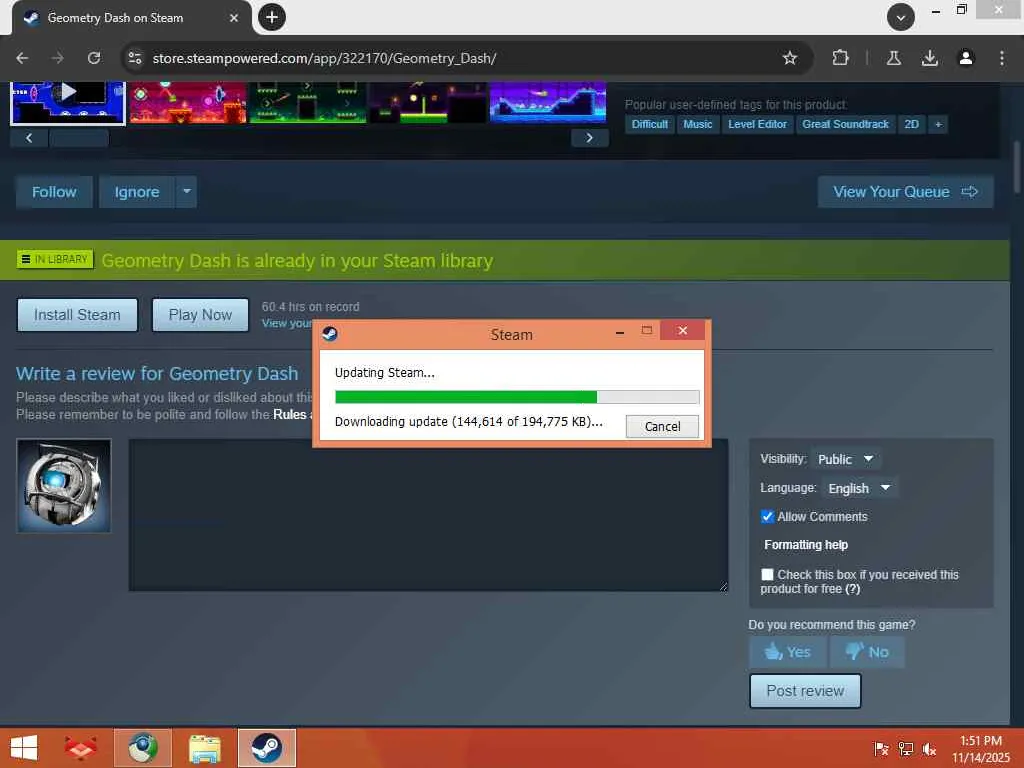The height and width of the screenshot is (768, 1024).
Task: Switch to the browser in taskbar
Action: 143,748
